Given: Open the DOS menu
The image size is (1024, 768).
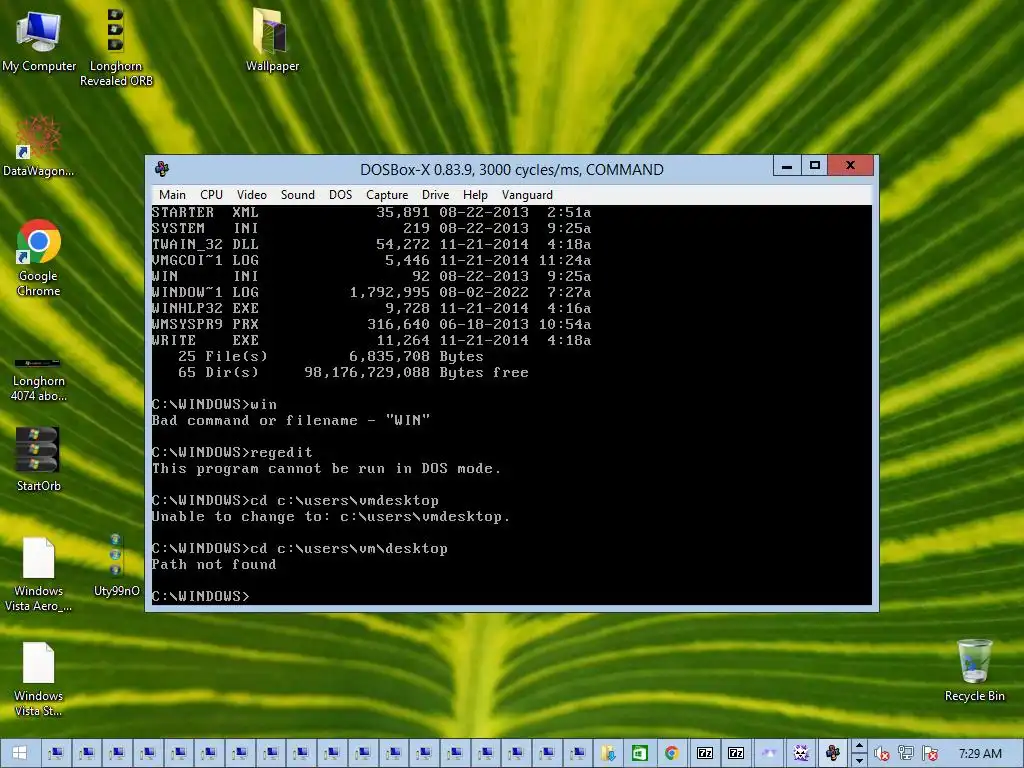Looking at the screenshot, I should 340,195.
